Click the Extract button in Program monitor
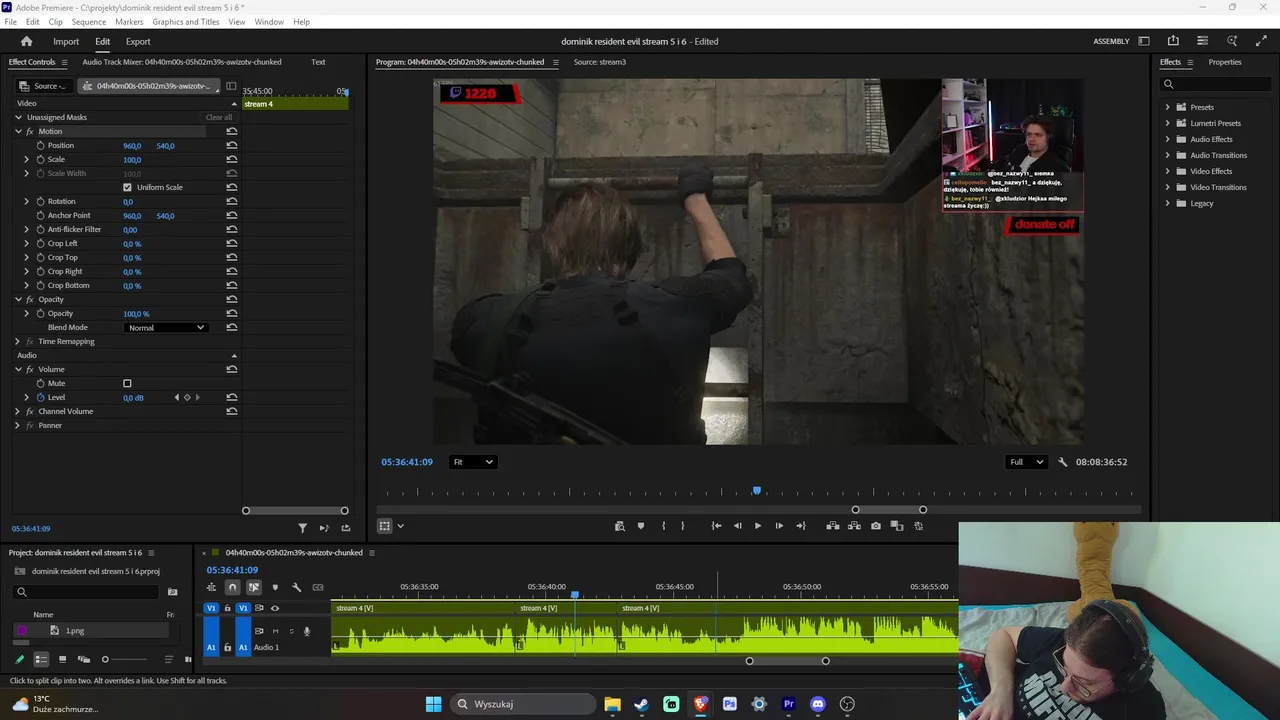This screenshot has height=720, width=1280. [855, 526]
